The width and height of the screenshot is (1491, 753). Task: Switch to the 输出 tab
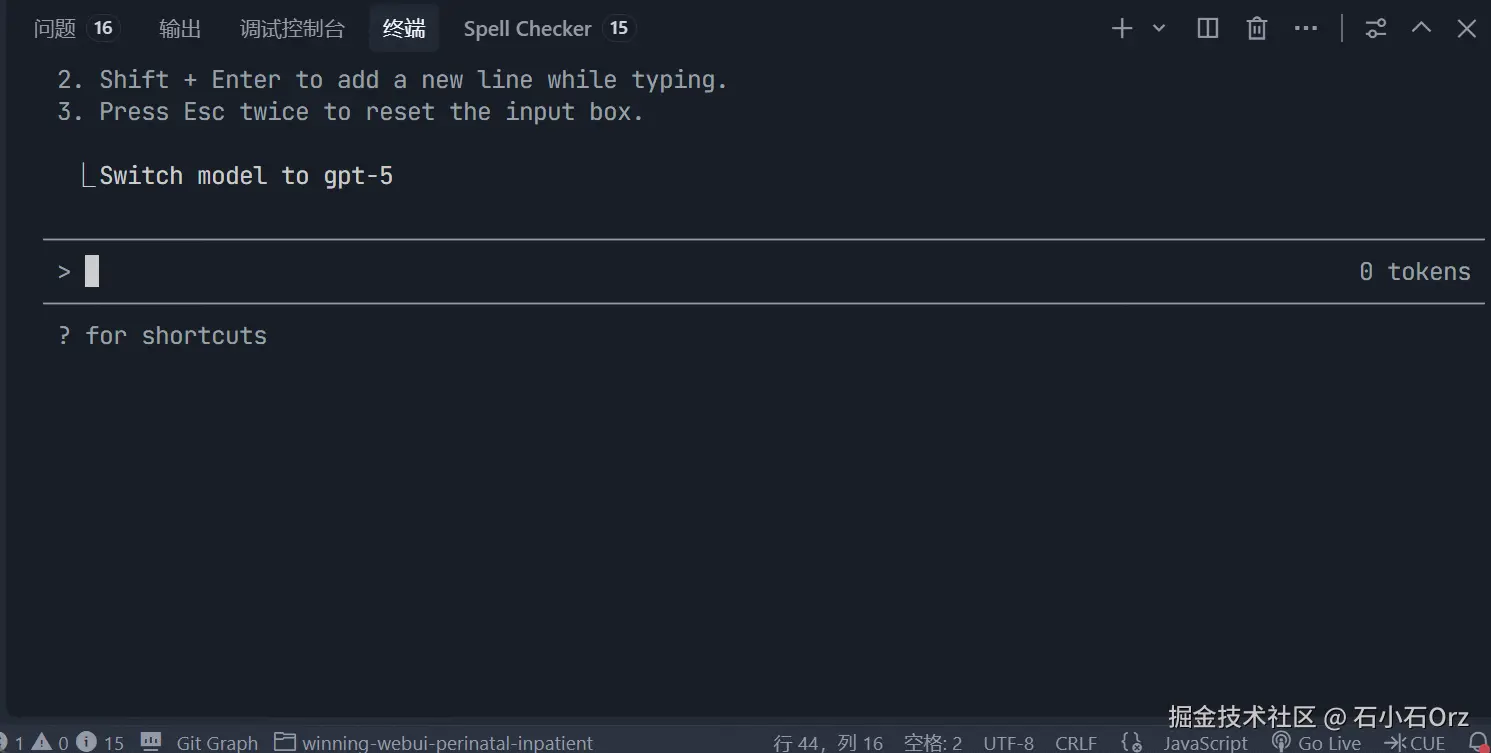pyautogui.click(x=180, y=29)
